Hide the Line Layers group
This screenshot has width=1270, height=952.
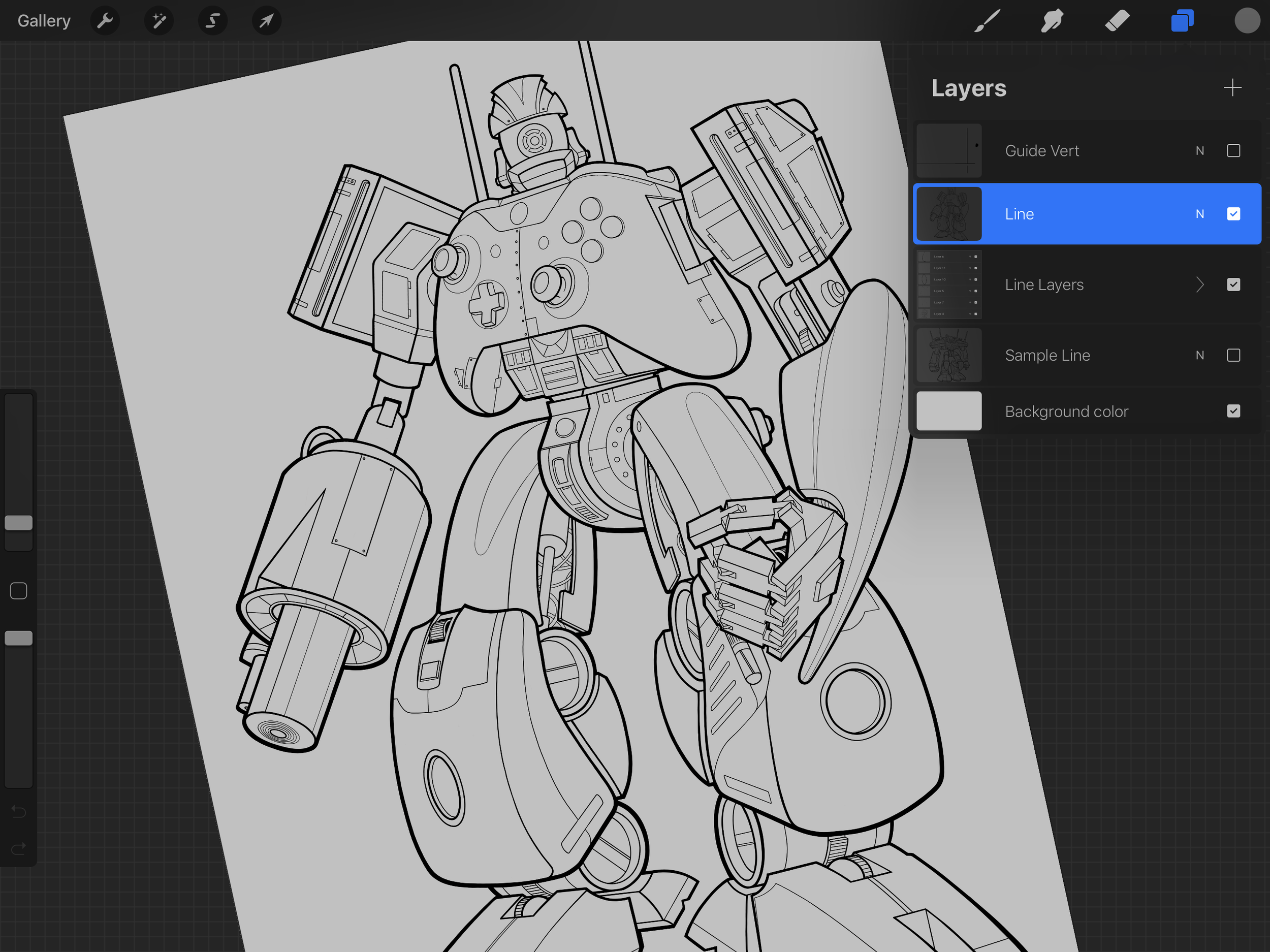(1233, 285)
